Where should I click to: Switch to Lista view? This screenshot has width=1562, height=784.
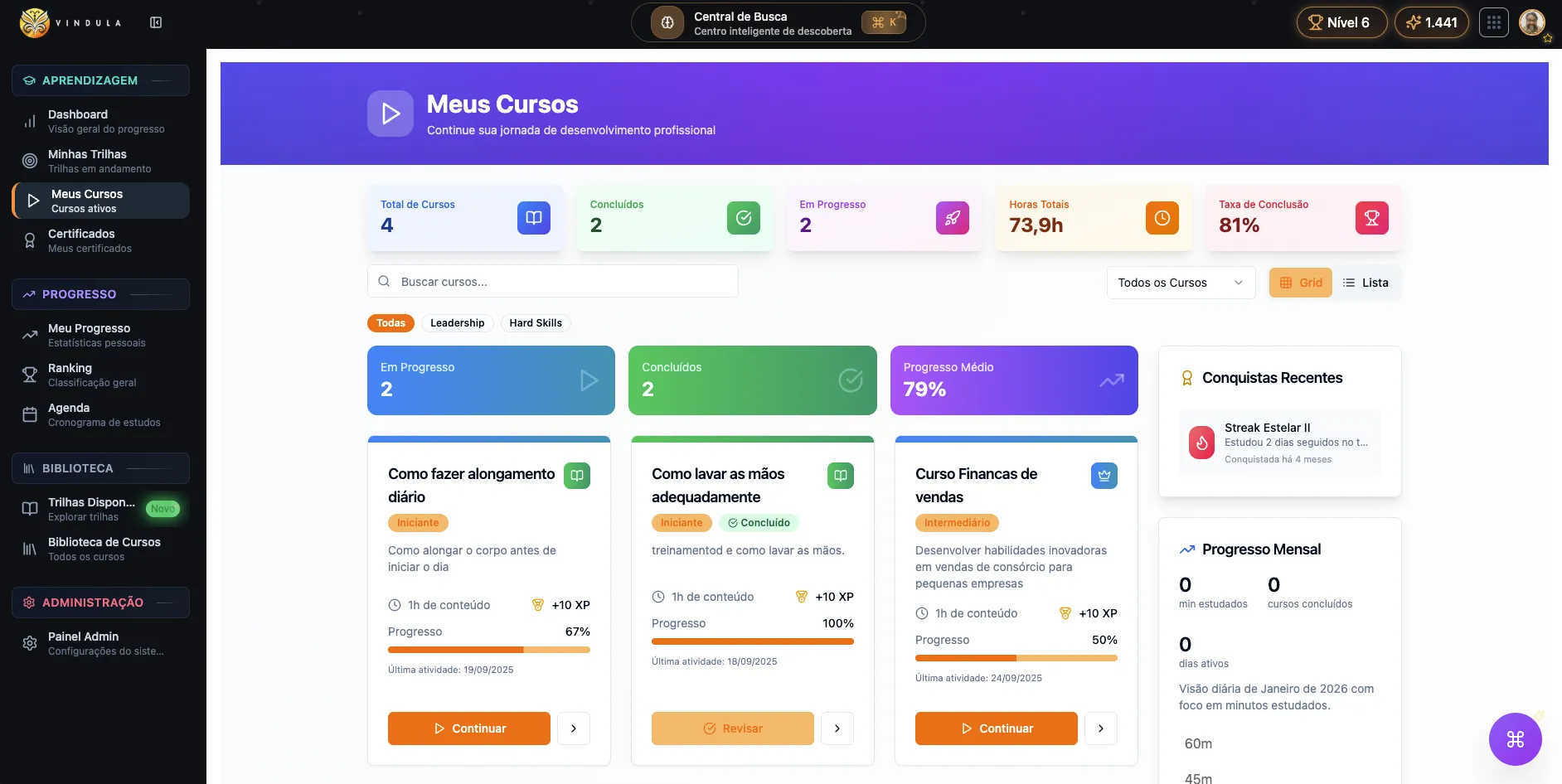coord(1366,283)
